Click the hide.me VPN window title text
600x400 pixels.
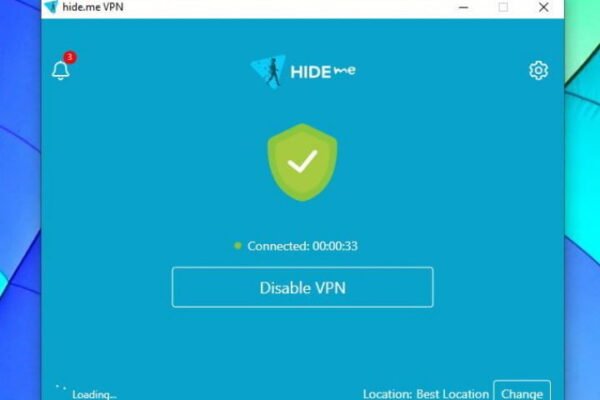93,7
